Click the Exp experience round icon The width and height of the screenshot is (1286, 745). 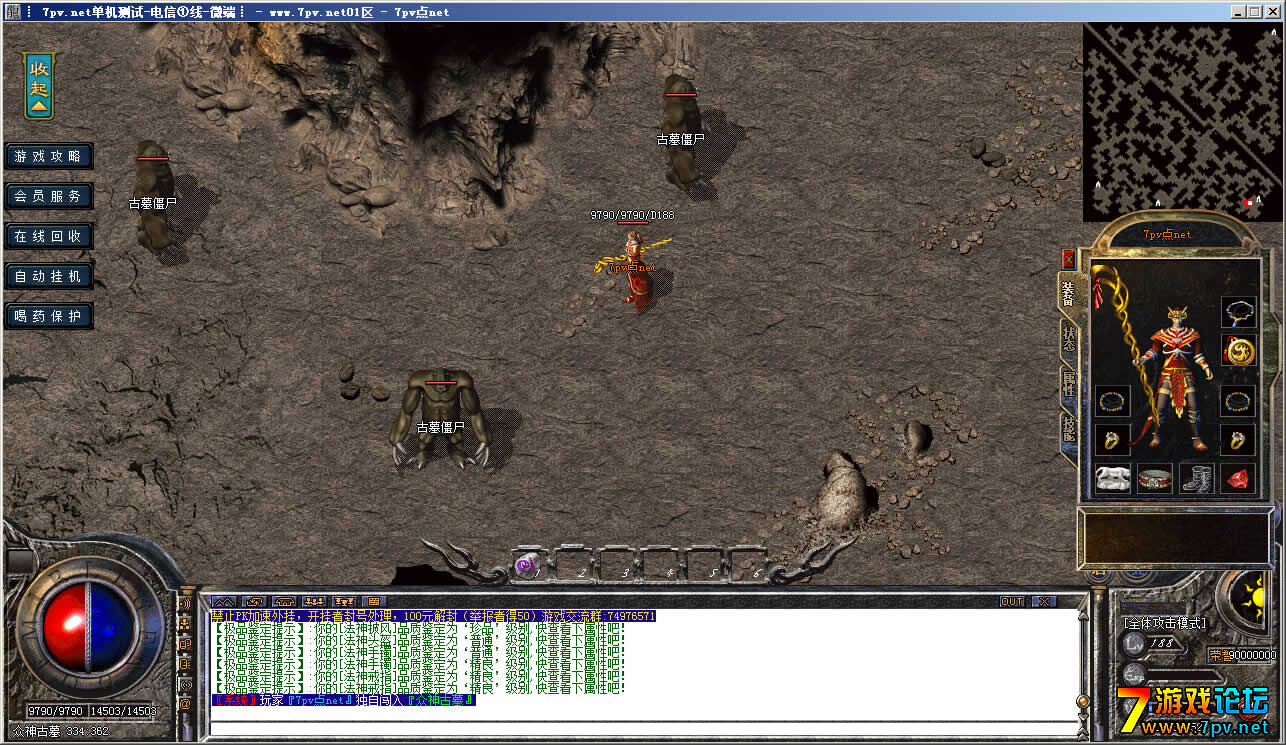(x=1133, y=676)
